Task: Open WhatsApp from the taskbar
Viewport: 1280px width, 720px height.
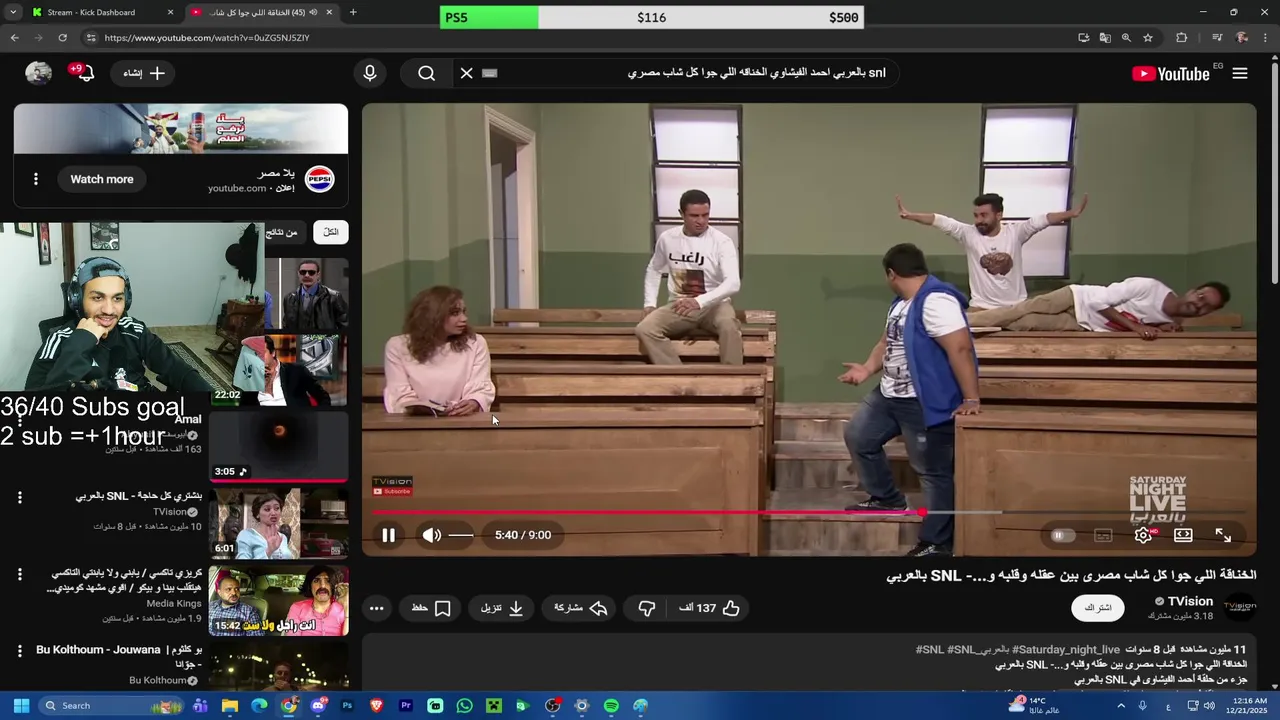Action: click(464, 705)
